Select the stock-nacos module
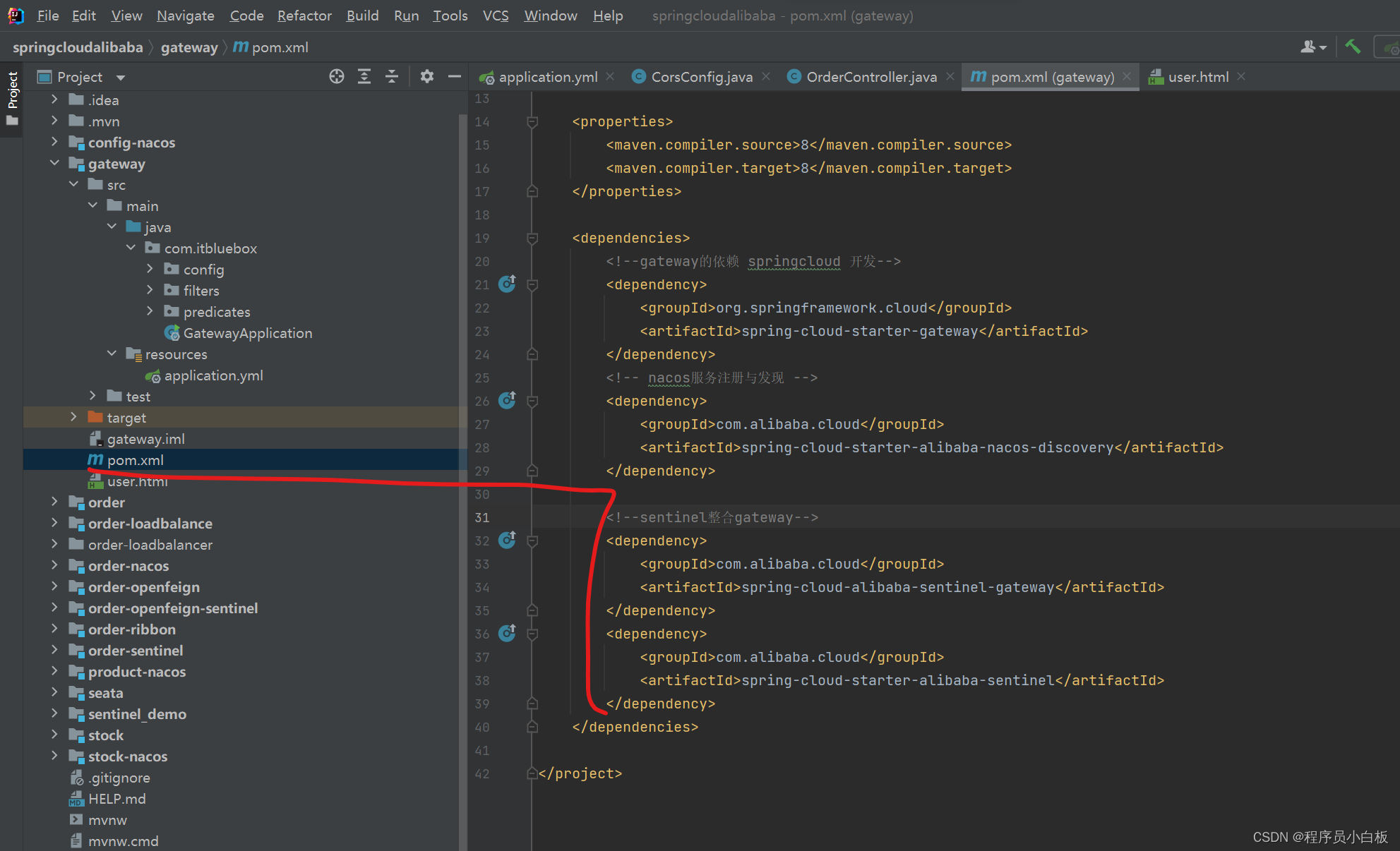The image size is (1400, 851). pyautogui.click(x=127, y=756)
